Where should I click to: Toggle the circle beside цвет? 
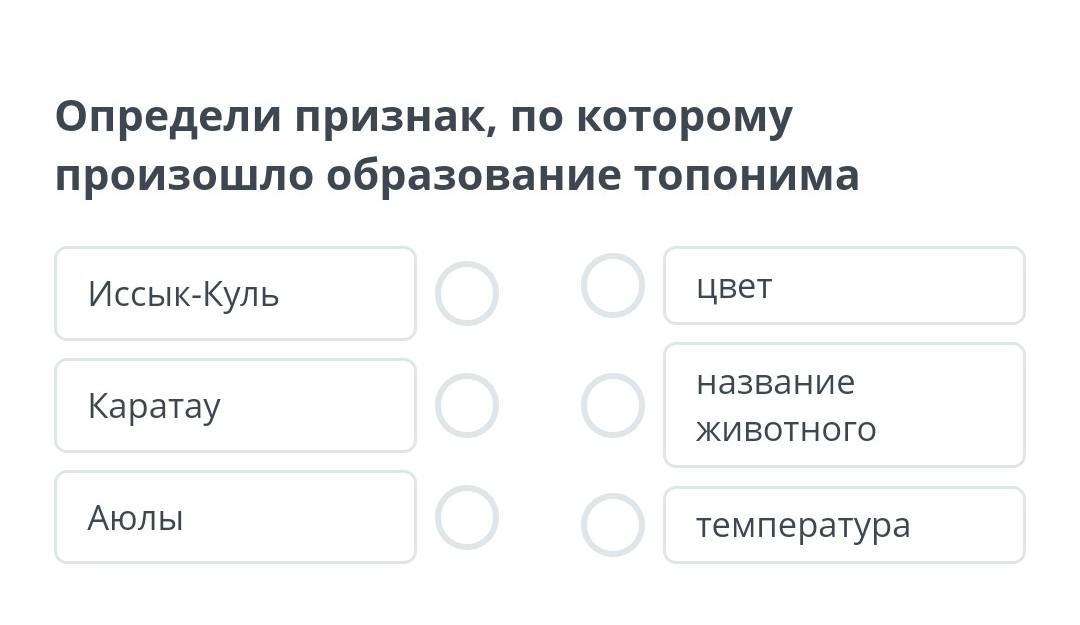pyautogui.click(x=613, y=286)
